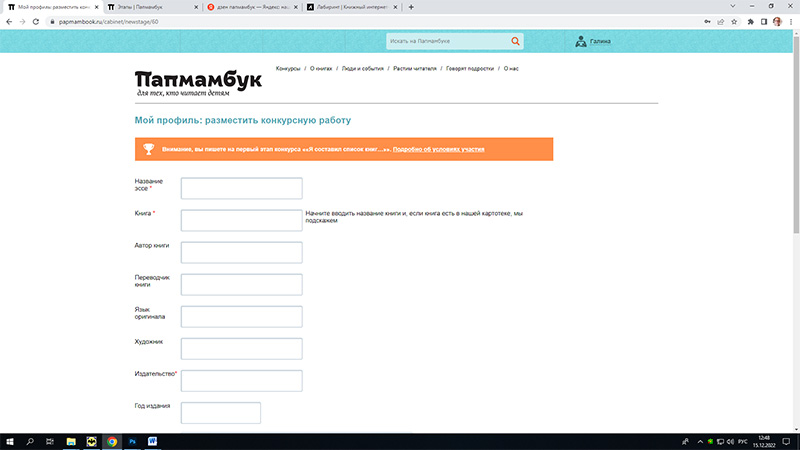Click the orange search magnifier icon
The image size is (800, 450).
click(x=516, y=41)
